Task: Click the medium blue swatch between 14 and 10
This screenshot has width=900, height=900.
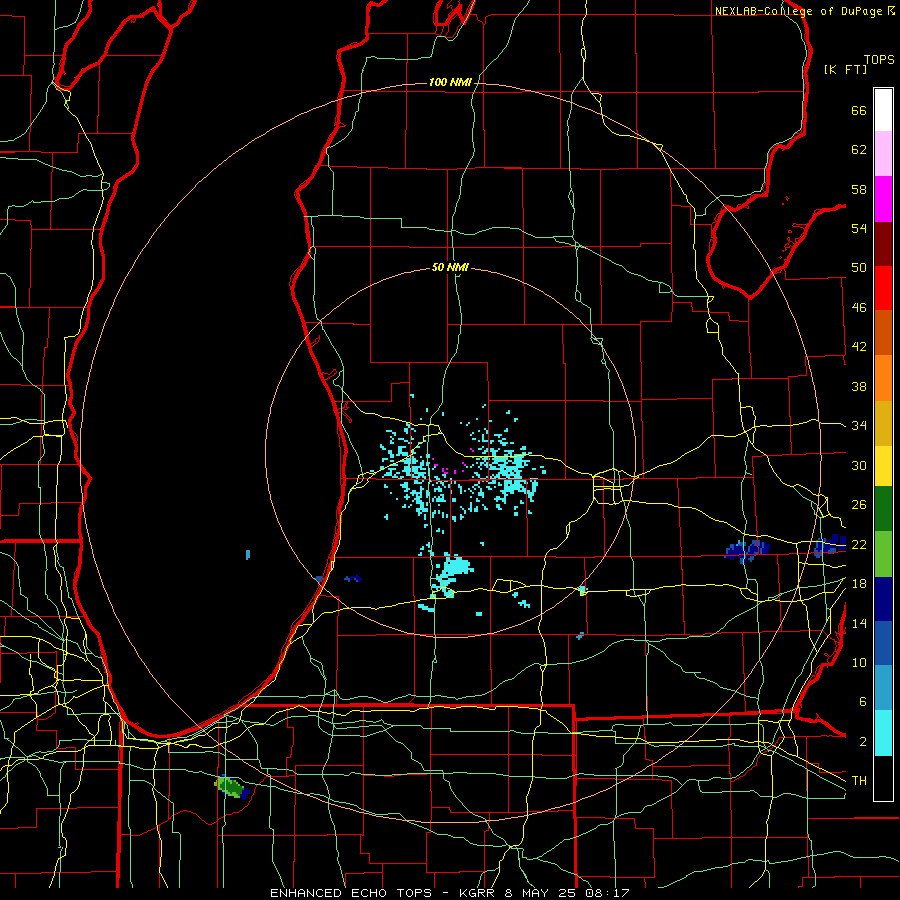Action: click(883, 643)
